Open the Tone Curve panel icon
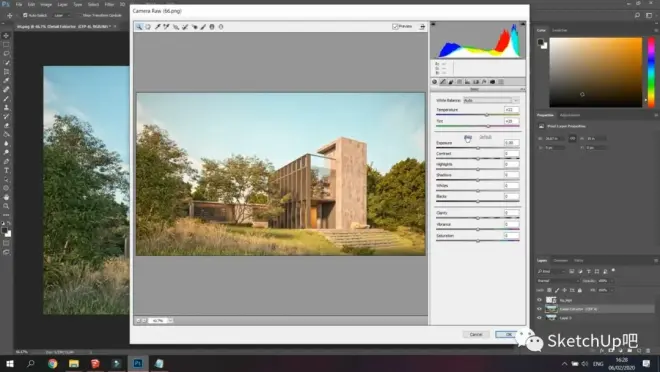This screenshot has width=660, height=372. [443, 82]
